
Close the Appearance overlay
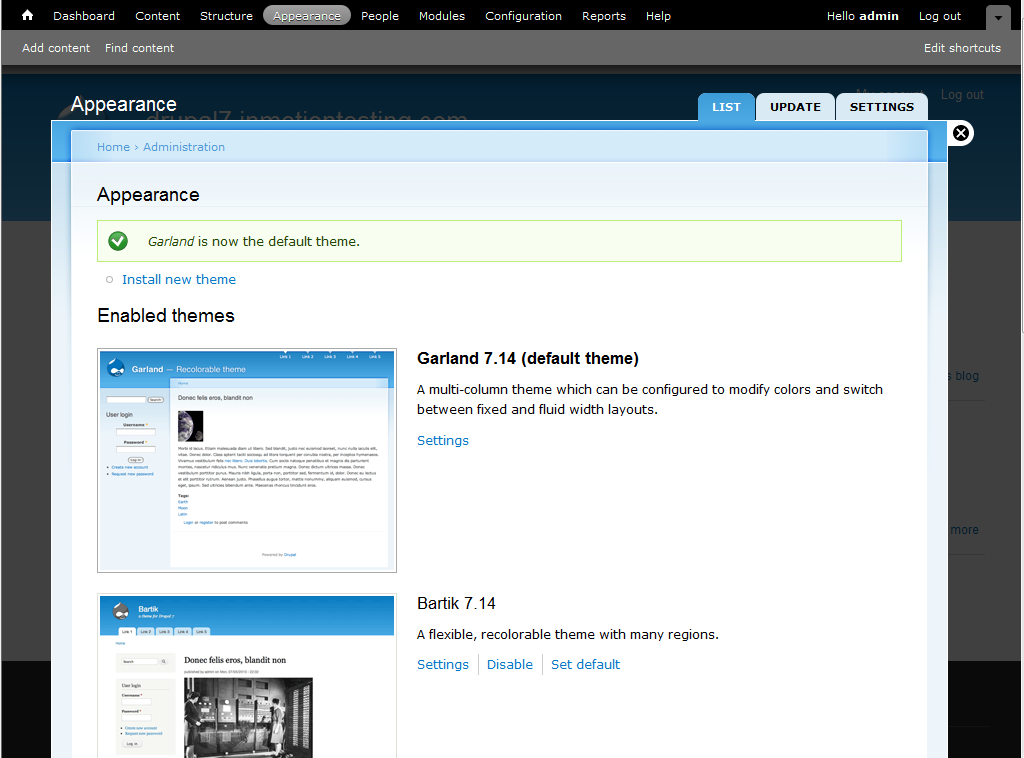tap(960, 133)
